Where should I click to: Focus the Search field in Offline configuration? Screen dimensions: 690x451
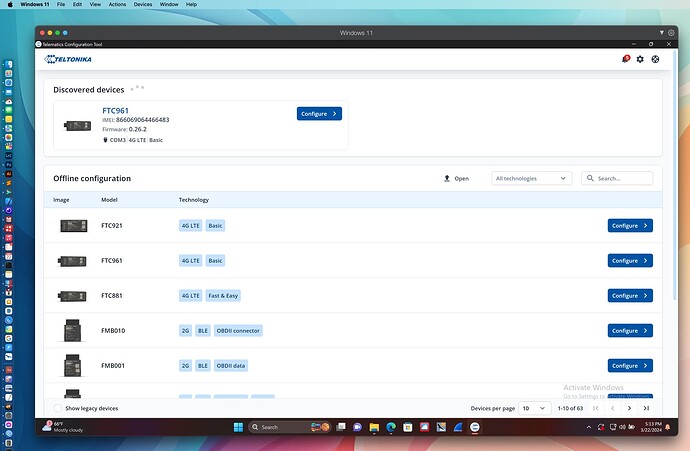[617, 178]
